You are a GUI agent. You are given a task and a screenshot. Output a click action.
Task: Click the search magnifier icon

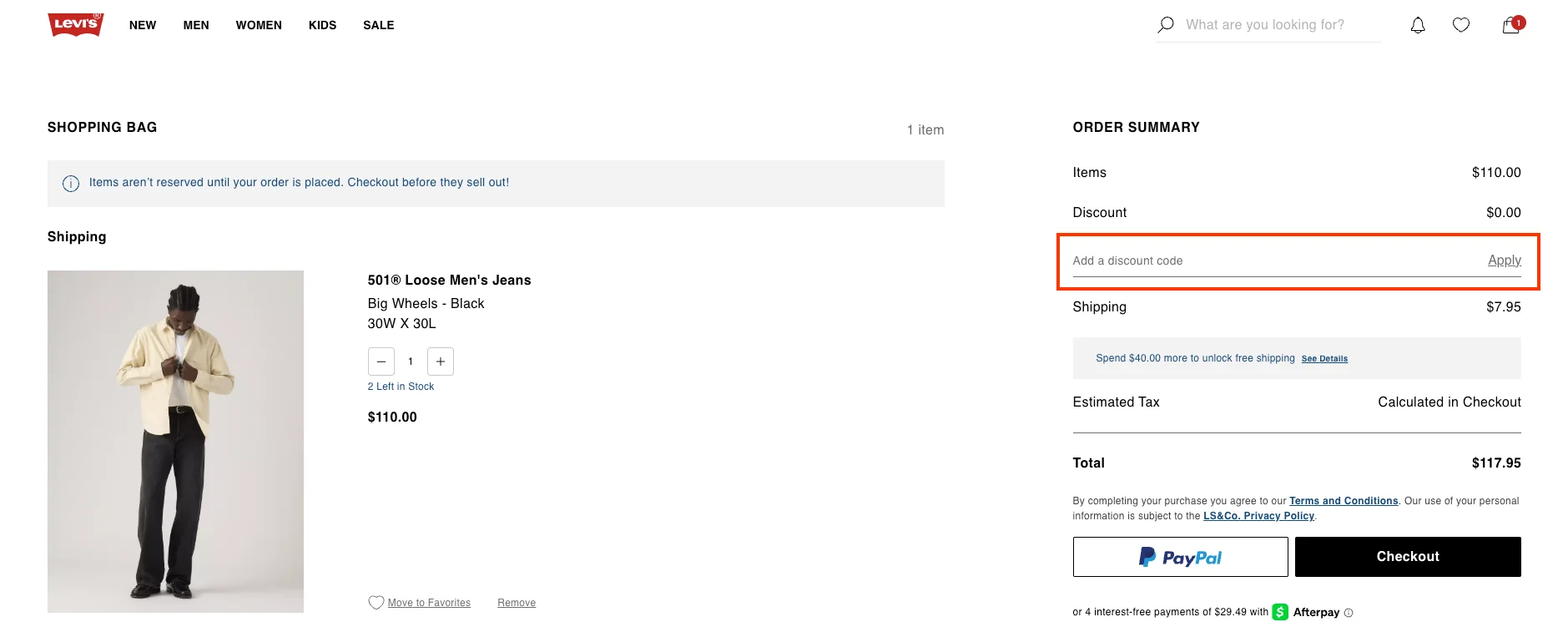click(x=1166, y=25)
